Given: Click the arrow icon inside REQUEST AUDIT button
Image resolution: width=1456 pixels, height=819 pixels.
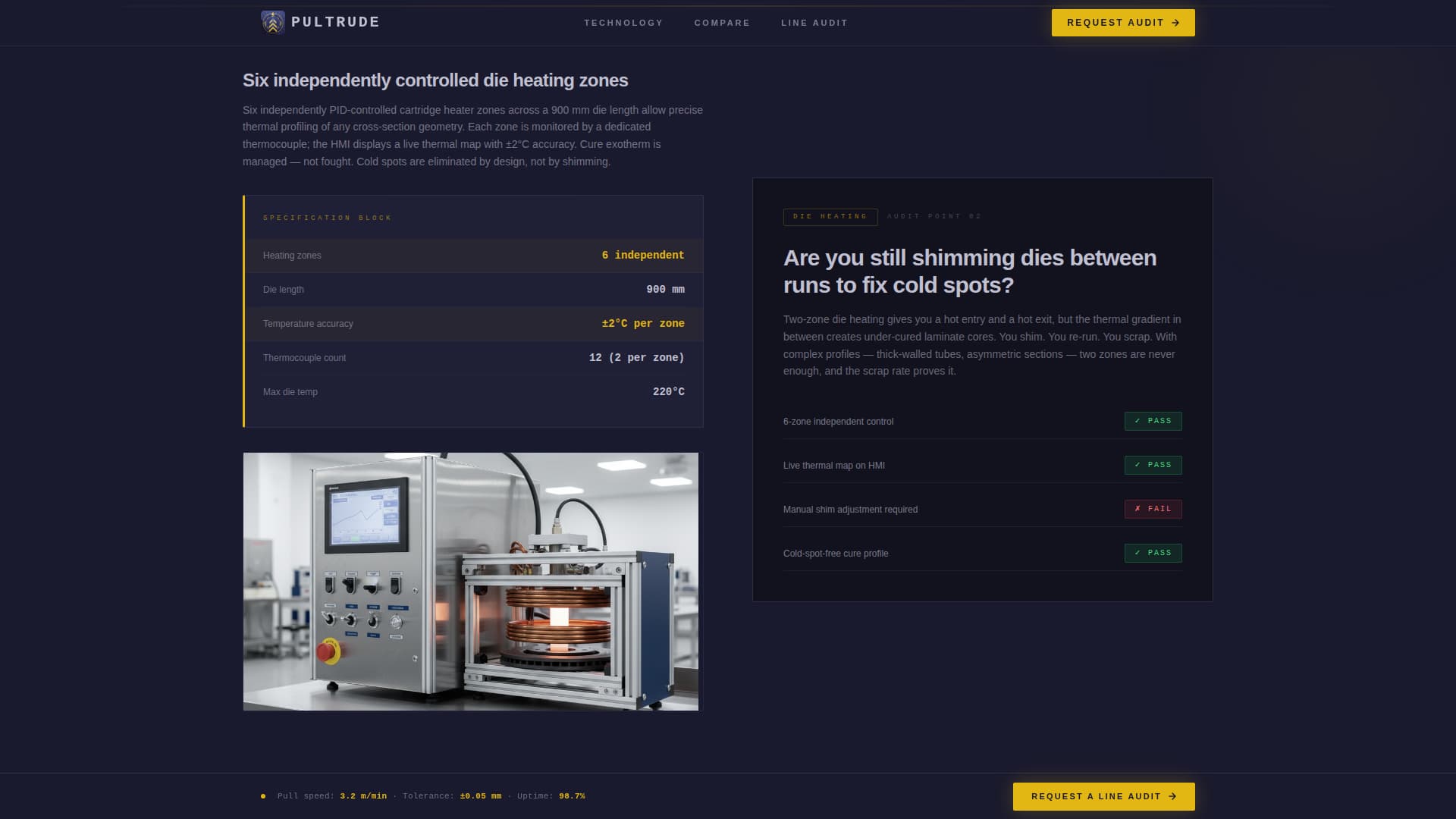Looking at the screenshot, I should point(1176,23).
